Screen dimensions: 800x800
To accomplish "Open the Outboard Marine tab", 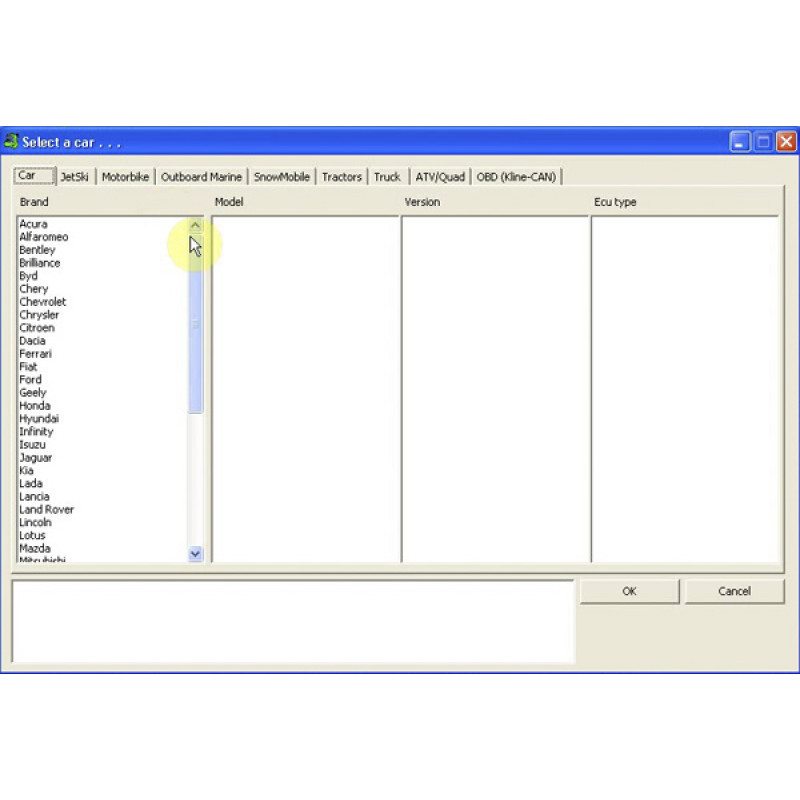I will [202, 175].
